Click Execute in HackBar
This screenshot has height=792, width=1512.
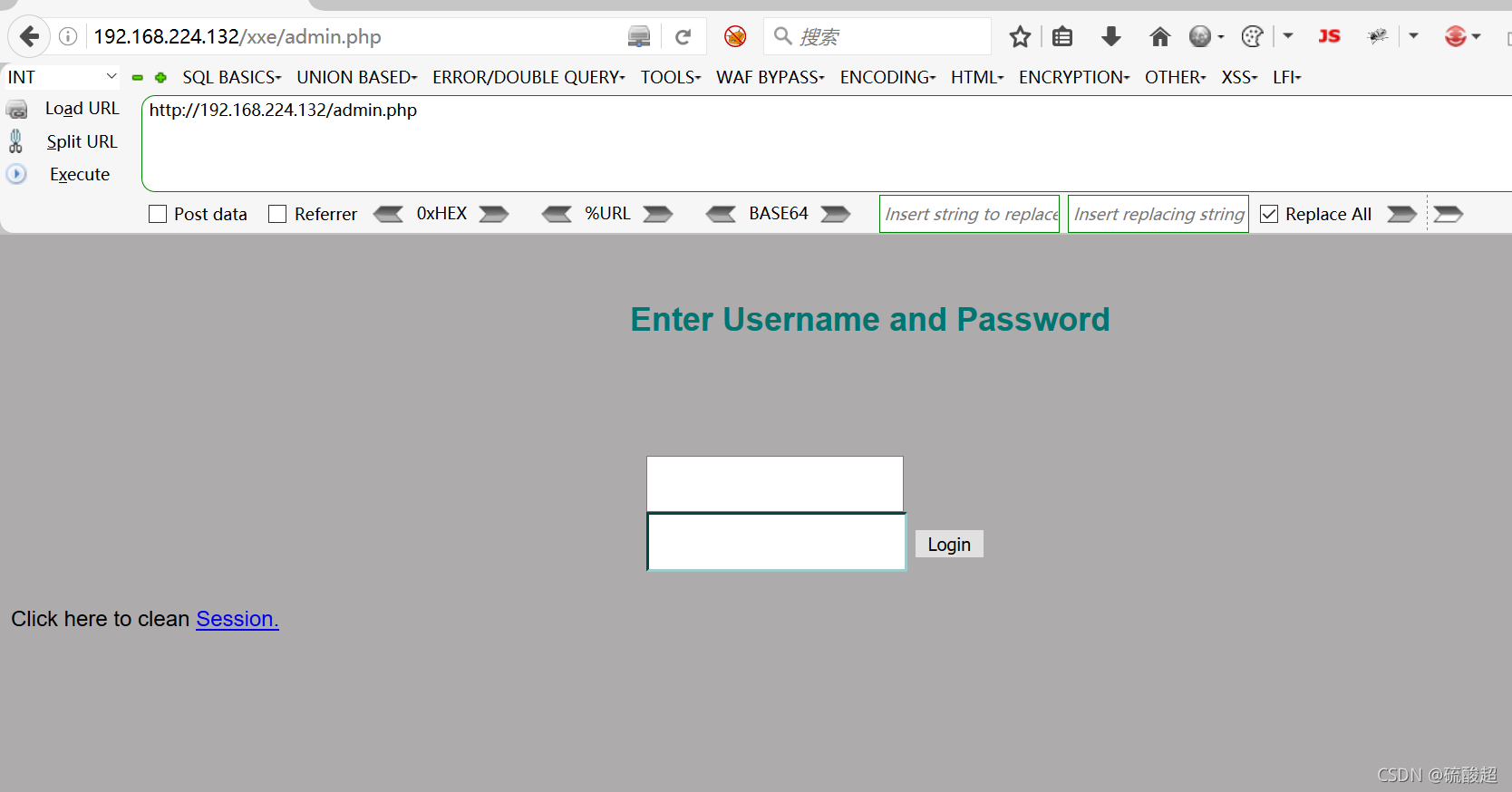click(x=80, y=174)
